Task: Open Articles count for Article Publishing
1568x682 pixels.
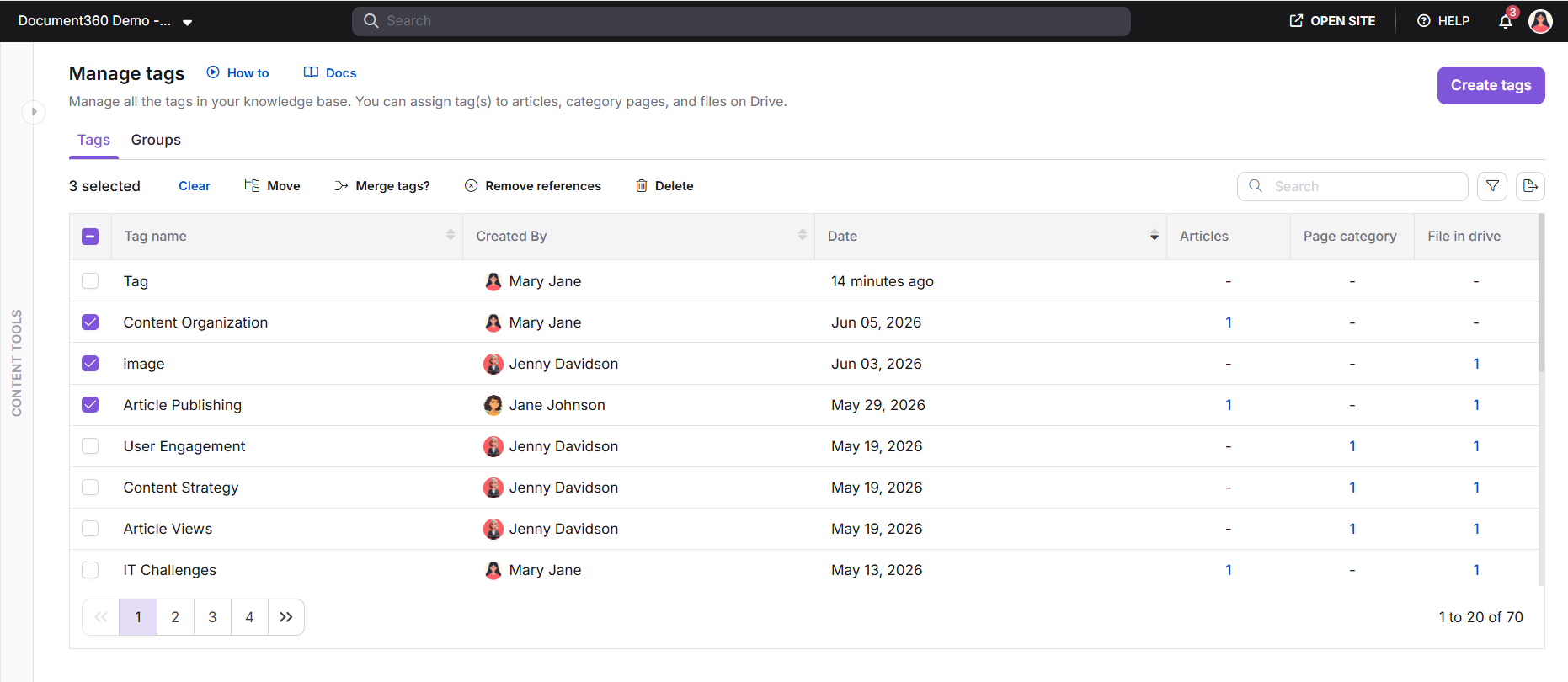Action: [x=1229, y=405]
